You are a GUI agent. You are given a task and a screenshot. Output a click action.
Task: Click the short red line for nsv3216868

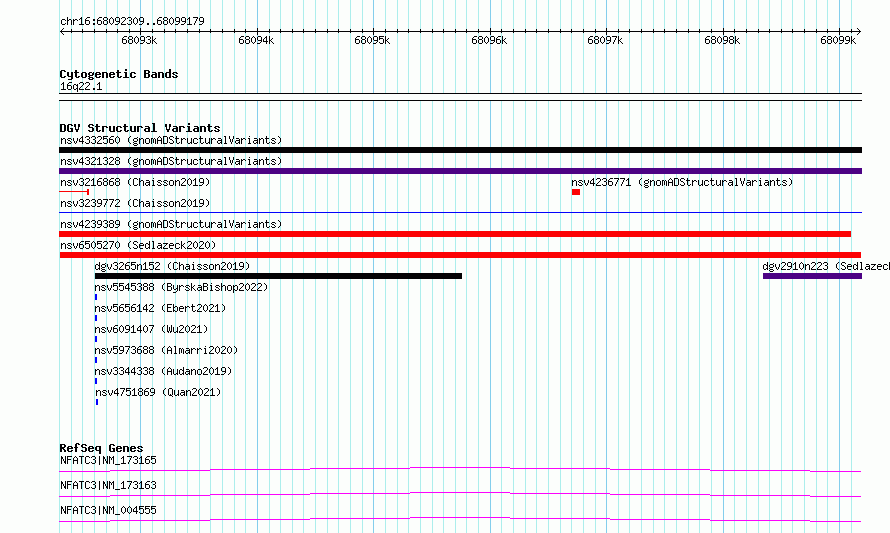coord(74,192)
